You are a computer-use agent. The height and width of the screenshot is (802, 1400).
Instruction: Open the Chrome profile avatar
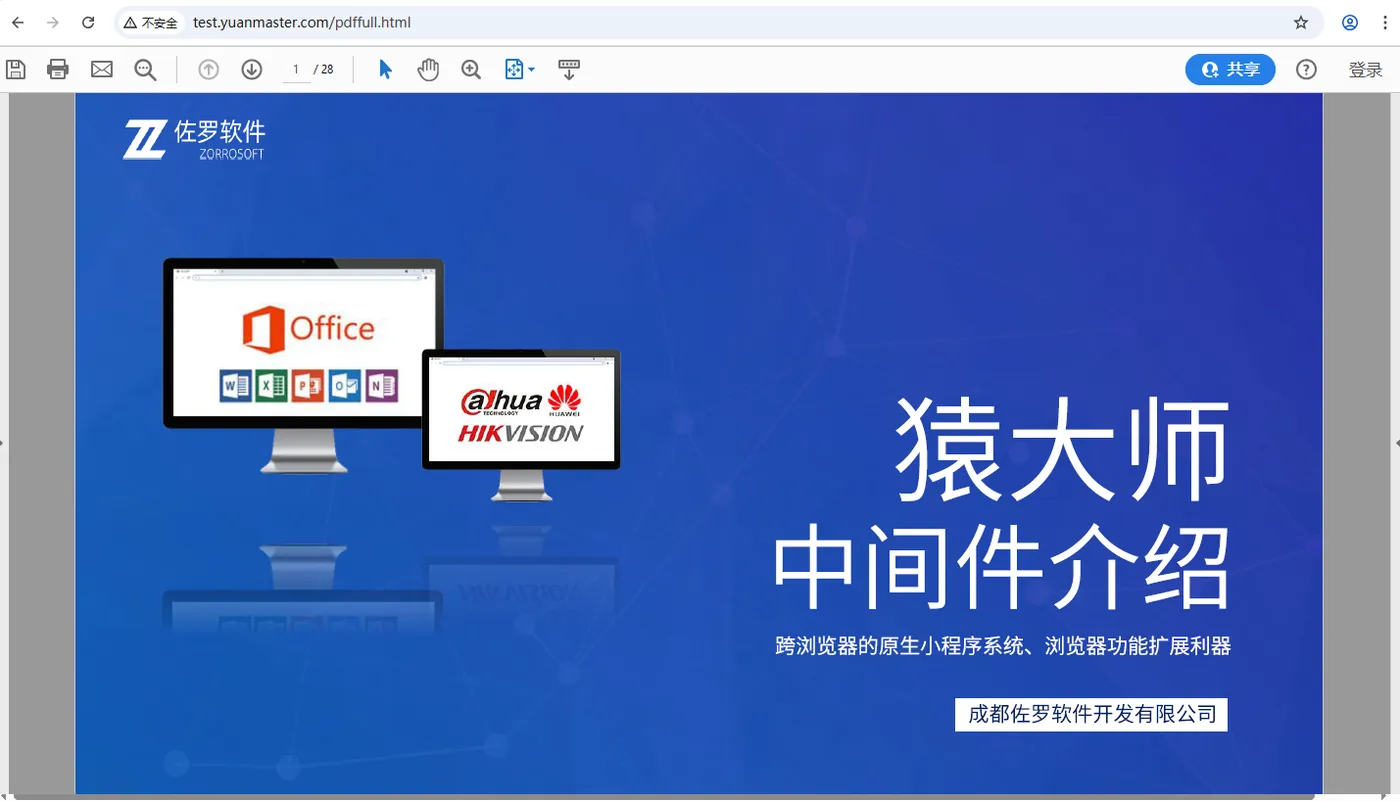[x=1349, y=22]
